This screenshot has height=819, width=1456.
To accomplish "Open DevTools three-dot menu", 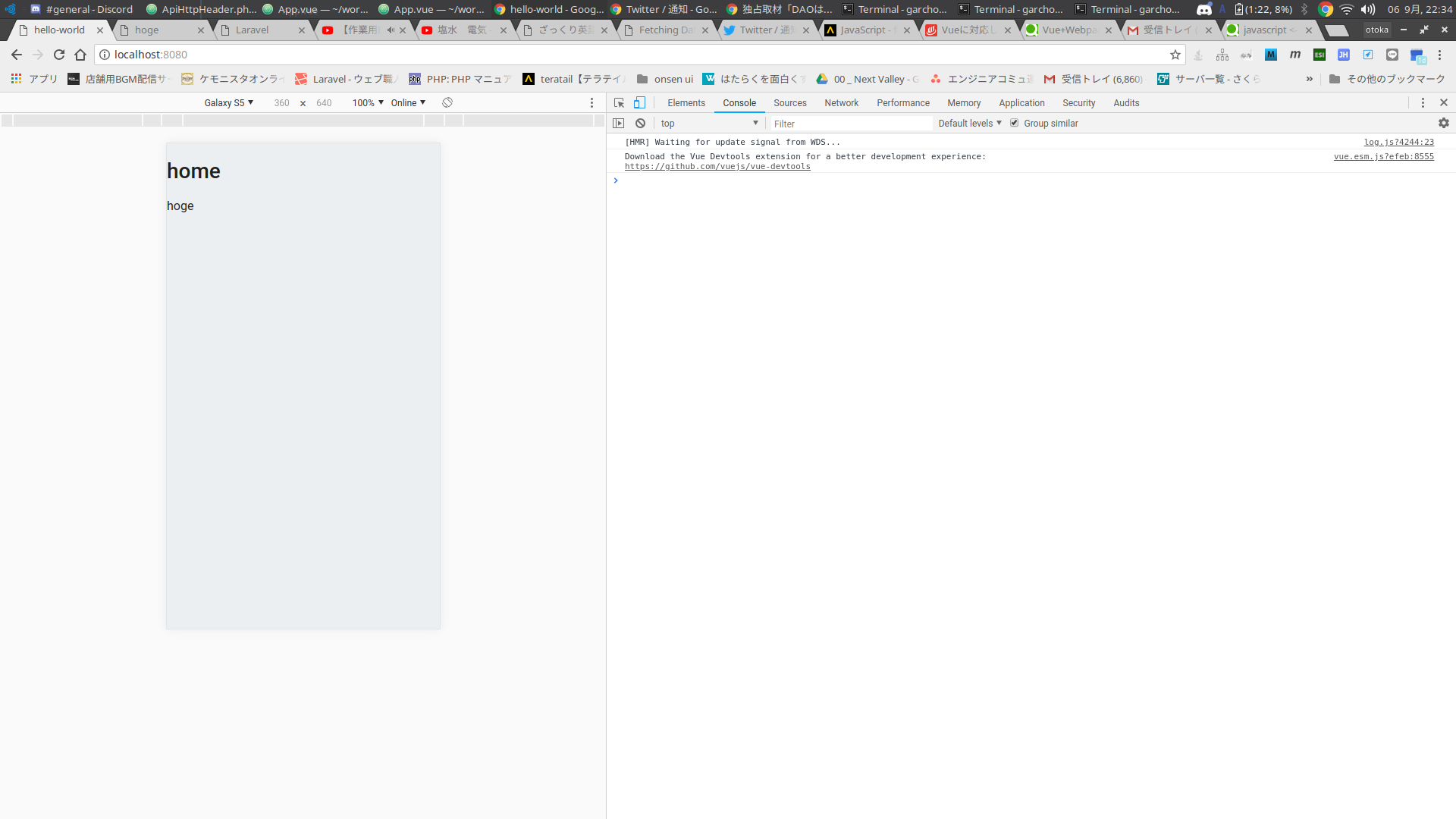I will pos(1423,102).
